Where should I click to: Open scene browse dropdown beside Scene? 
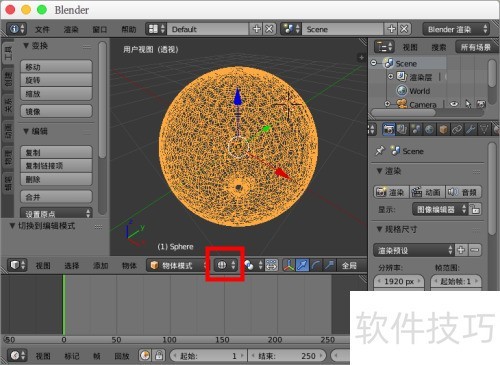(x=291, y=29)
